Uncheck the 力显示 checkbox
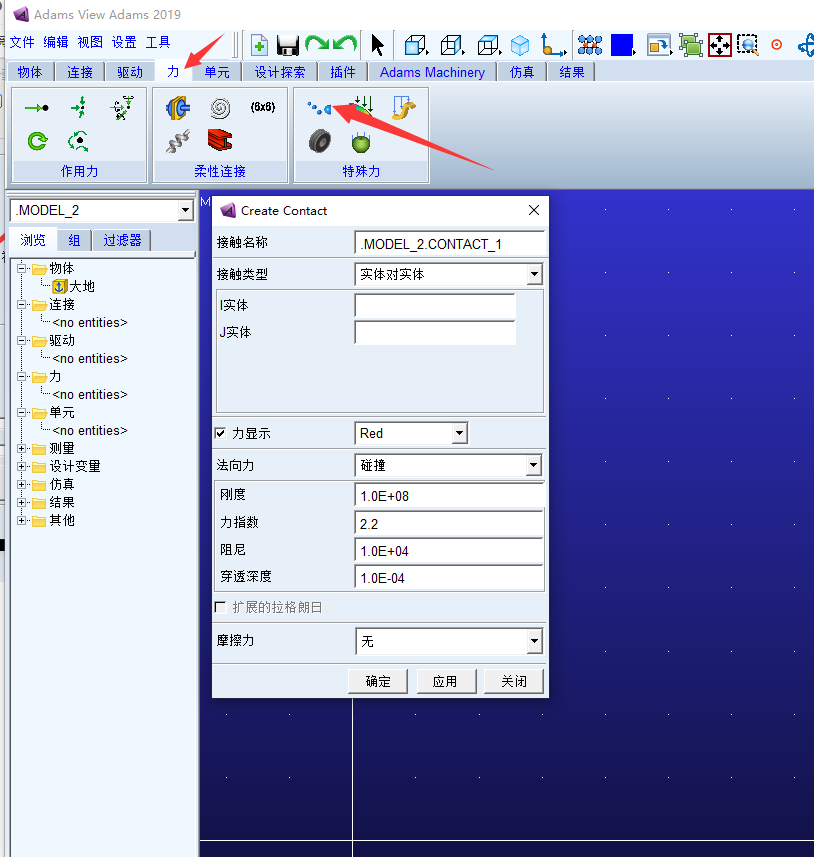 click(220, 433)
